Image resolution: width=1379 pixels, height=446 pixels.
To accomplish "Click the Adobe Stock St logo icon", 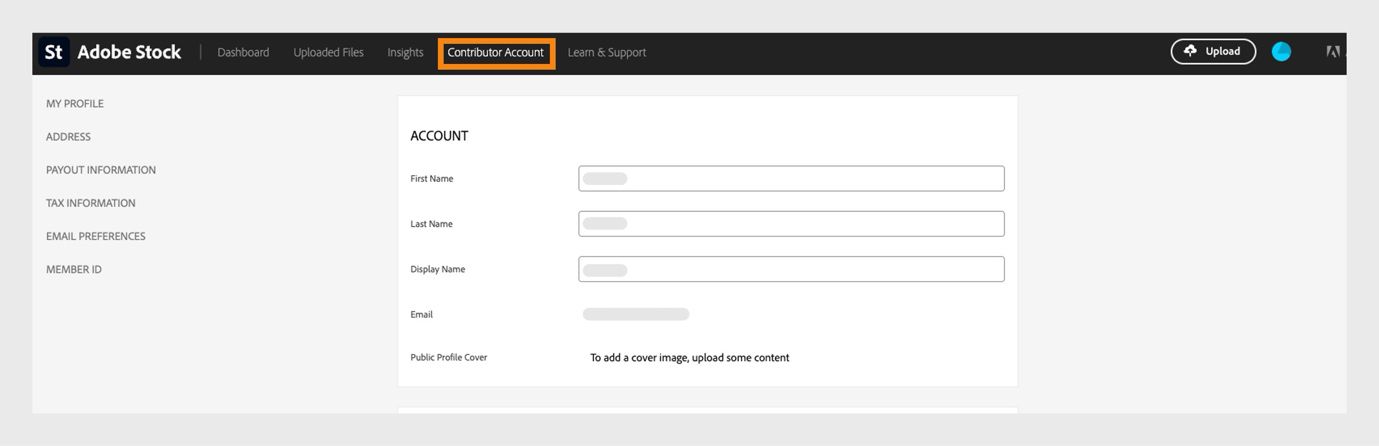I will pos(54,52).
